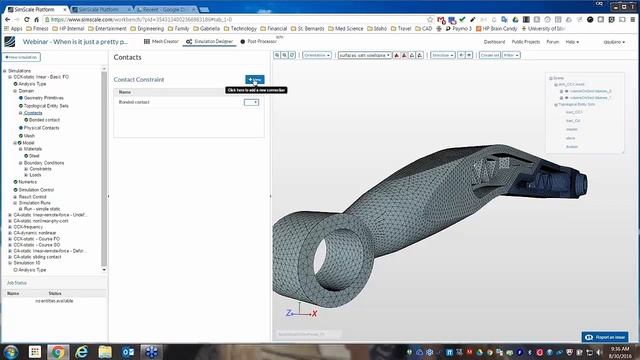Click the fourth selection-mode icon

(420, 55)
